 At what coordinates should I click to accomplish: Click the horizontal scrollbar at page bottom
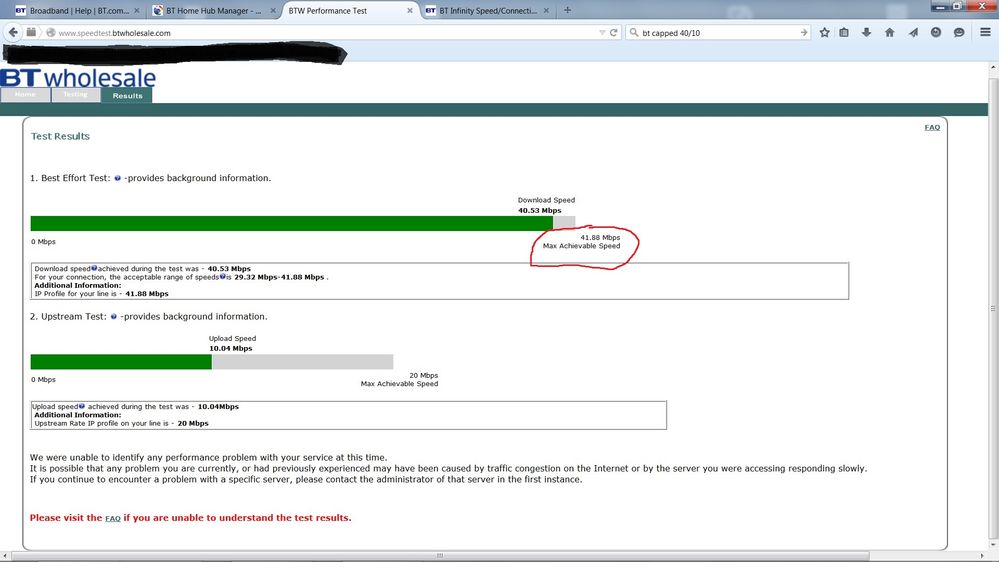click(x=440, y=556)
